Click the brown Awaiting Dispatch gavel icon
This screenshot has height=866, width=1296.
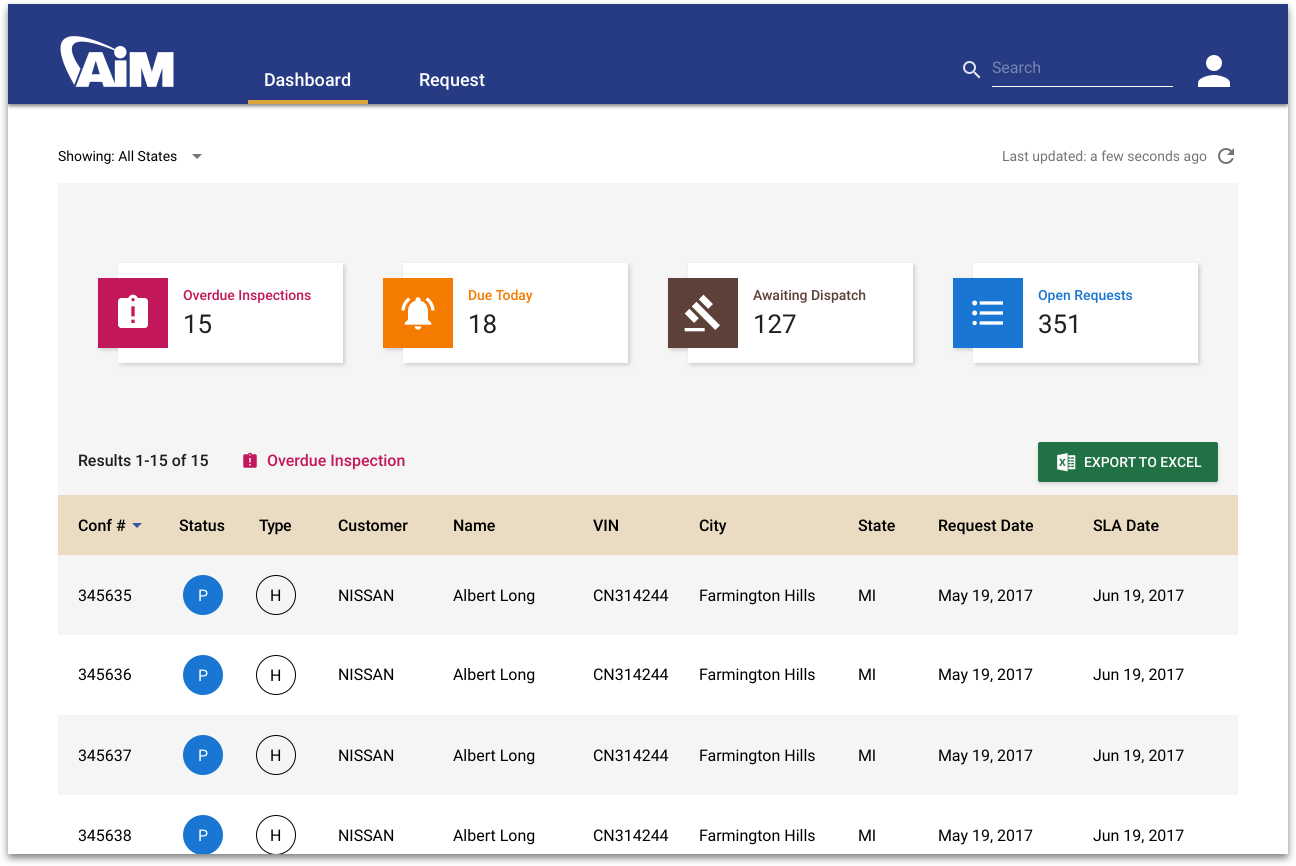pyautogui.click(x=703, y=313)
